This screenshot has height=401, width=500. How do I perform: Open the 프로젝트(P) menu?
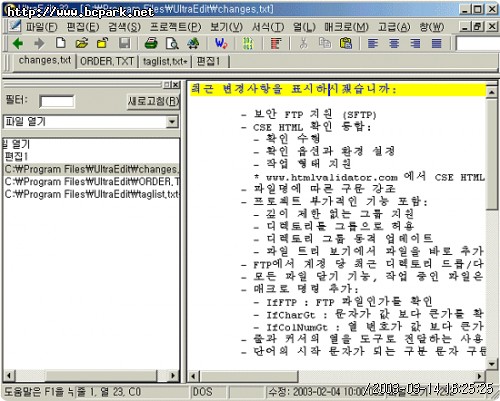click(175, 27)
